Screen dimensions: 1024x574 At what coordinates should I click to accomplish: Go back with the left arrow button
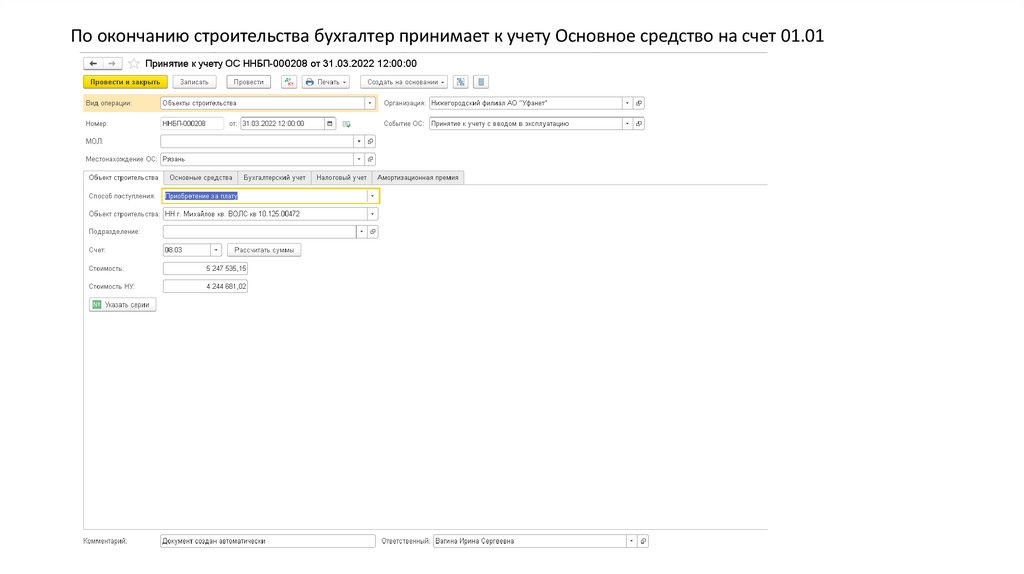click(93, 63)
